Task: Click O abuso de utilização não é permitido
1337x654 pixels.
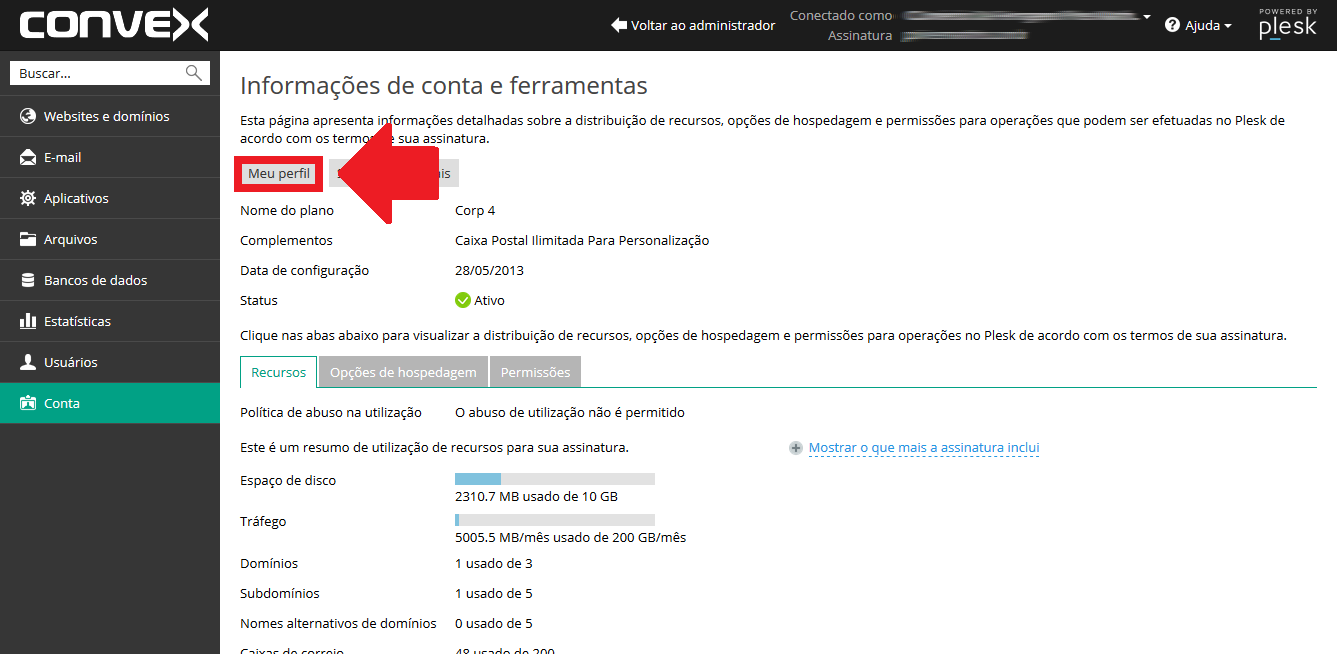Action: pyautogui.click(x=570, y=412)
